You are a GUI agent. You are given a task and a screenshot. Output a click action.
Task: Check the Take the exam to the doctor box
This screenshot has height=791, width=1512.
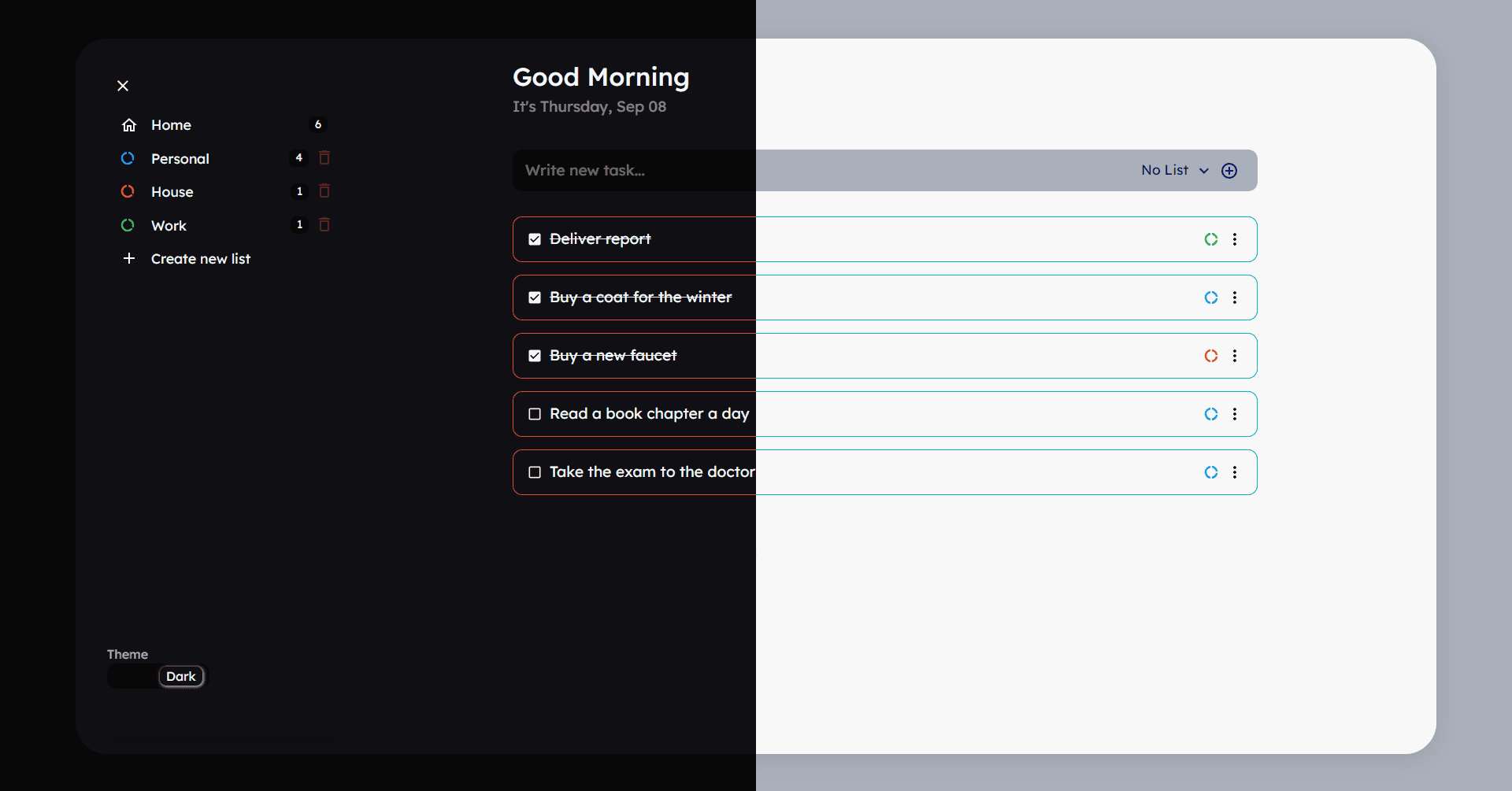(x=535, y=472)
